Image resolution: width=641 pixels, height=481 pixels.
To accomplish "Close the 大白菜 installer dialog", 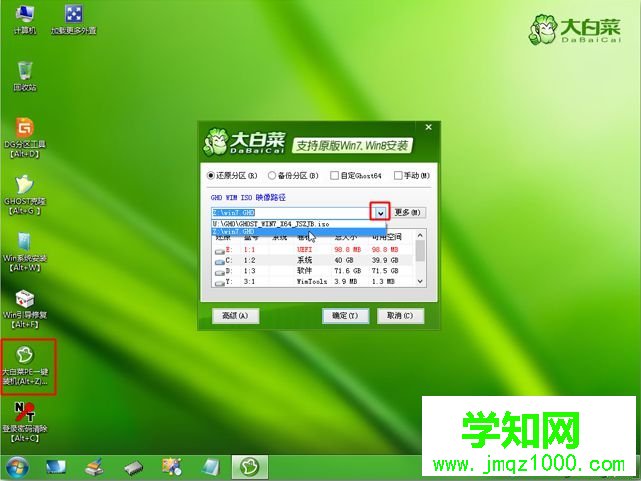I will (x=428, y=127).
